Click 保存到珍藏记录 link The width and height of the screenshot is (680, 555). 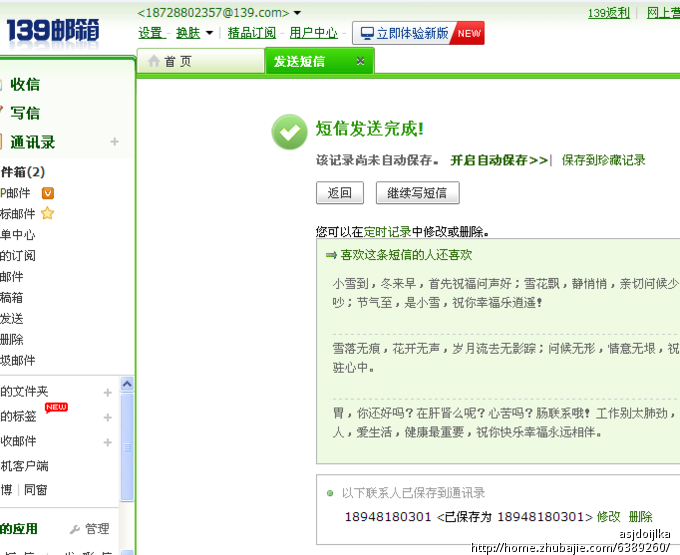pyautogui.click(x=604, y=160)
